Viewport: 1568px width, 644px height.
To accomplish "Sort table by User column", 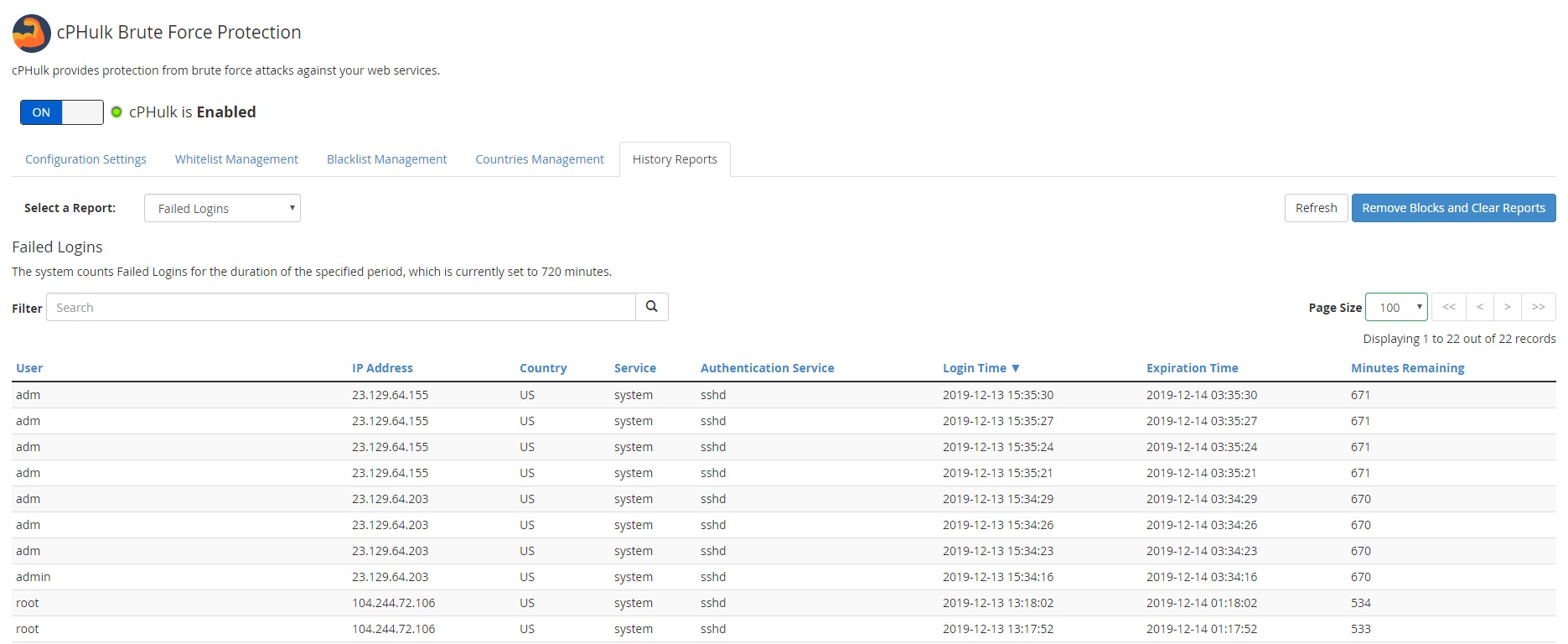I will point(29,368).
